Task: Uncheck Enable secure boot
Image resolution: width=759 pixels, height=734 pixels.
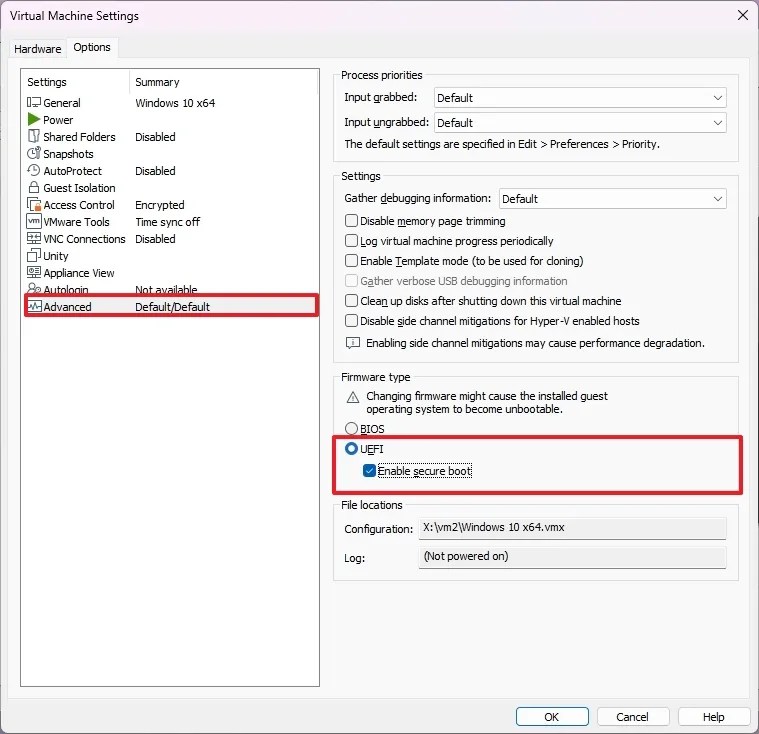Action: 369,471
